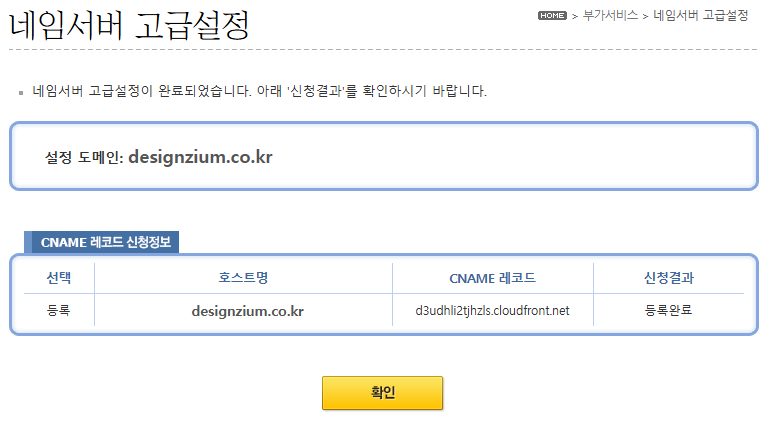Image resolution: width=783 pixels, height=434 pixels.
Task: Open the 부가서비스 breadcrumb link
Action: click(610, 16)
